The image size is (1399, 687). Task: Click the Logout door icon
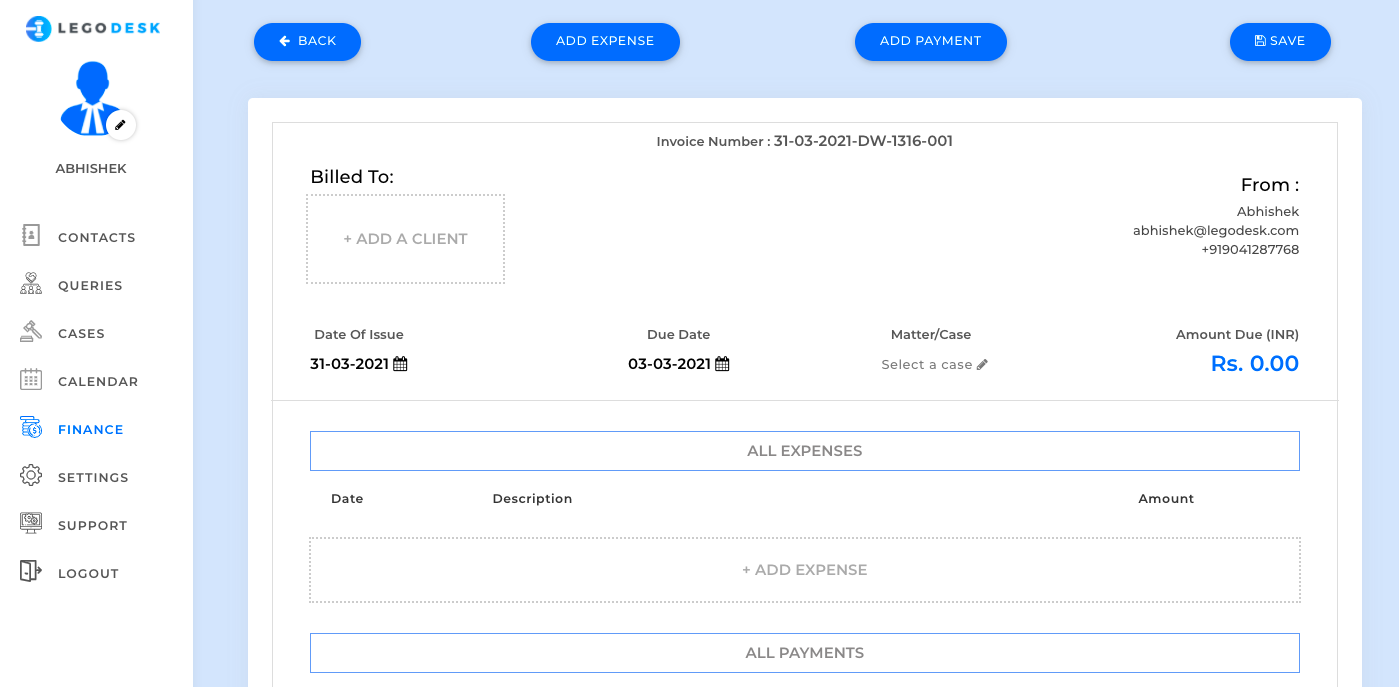tap(31, 573)
